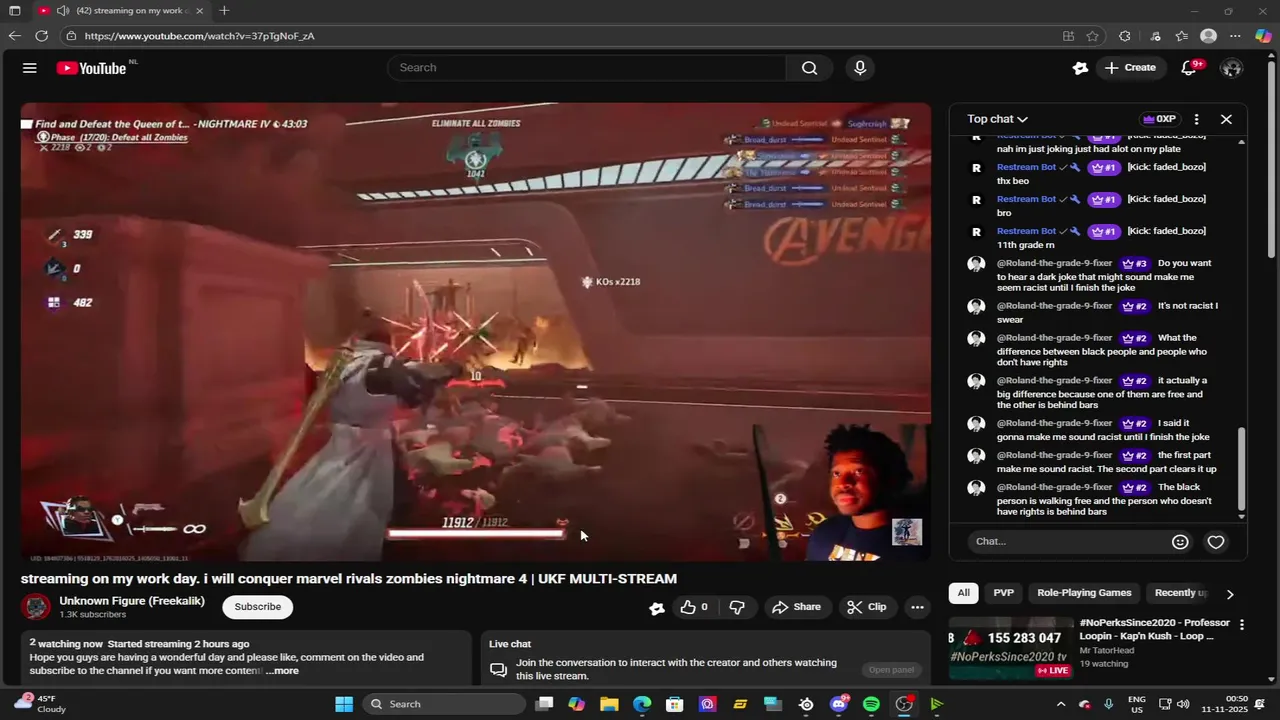
Task: Open the Unknown Figure channel avatar
Action: (36, 607)
